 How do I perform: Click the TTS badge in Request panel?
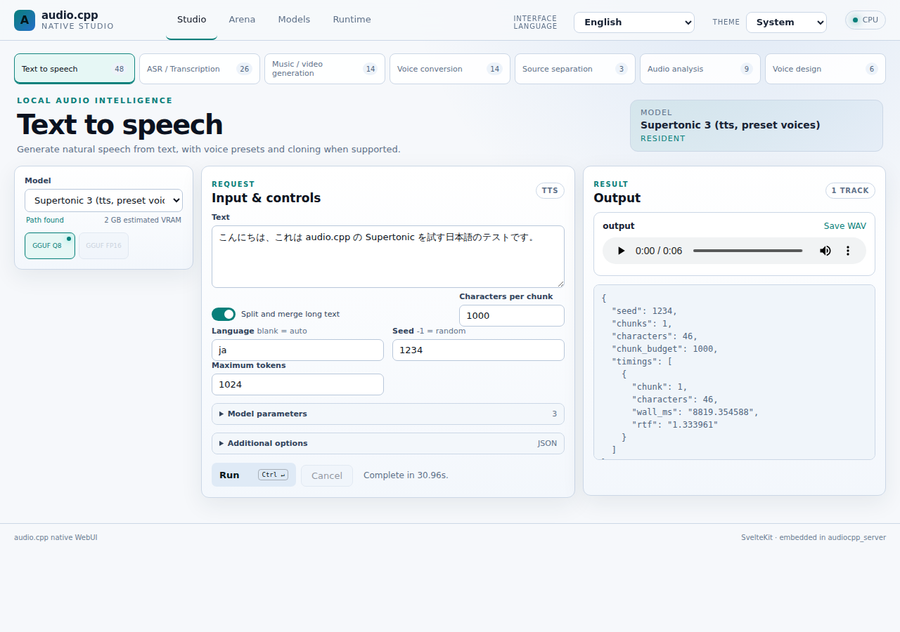(550, 191)
